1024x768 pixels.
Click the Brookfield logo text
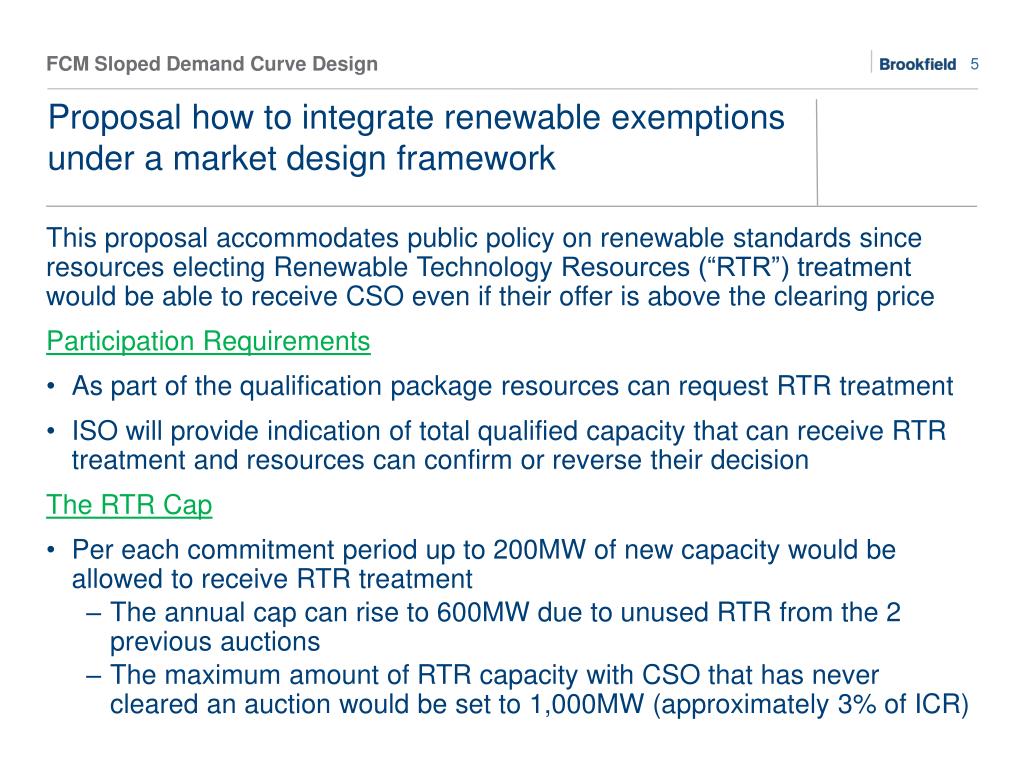click(917, 64)
